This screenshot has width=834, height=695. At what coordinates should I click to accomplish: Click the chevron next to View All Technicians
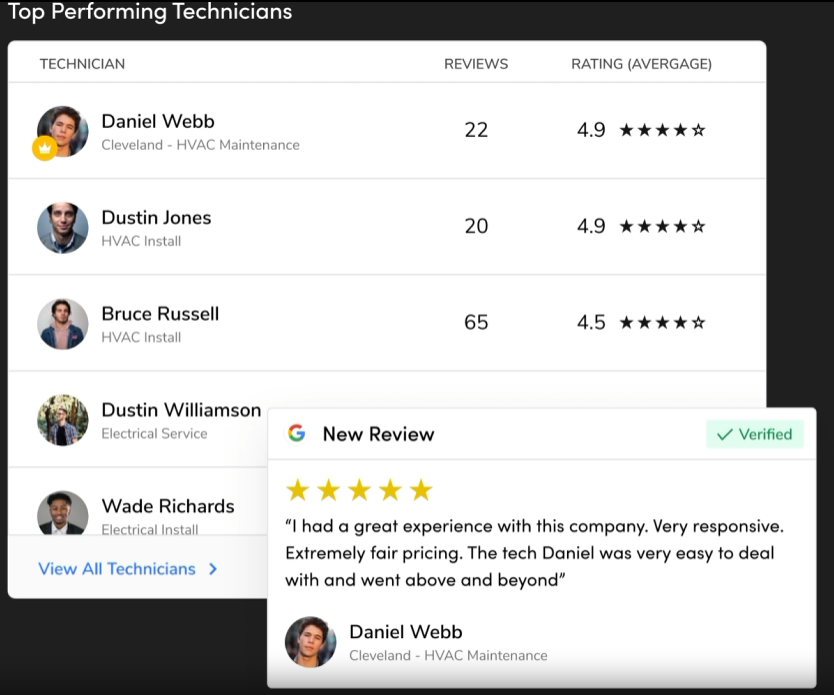[213, 569]
